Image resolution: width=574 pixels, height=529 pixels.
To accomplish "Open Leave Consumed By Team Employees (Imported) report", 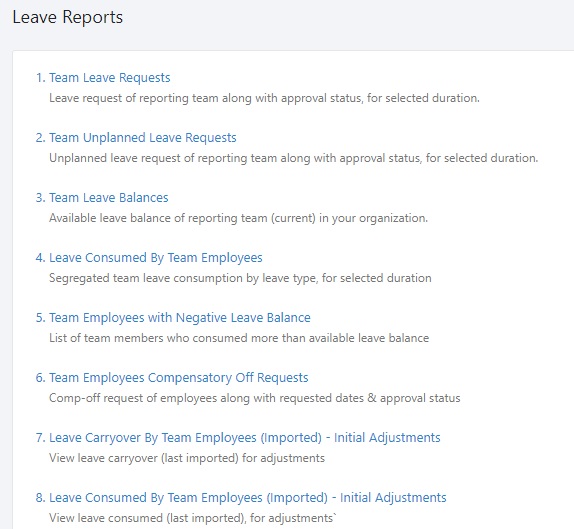I will click(247, 498).
